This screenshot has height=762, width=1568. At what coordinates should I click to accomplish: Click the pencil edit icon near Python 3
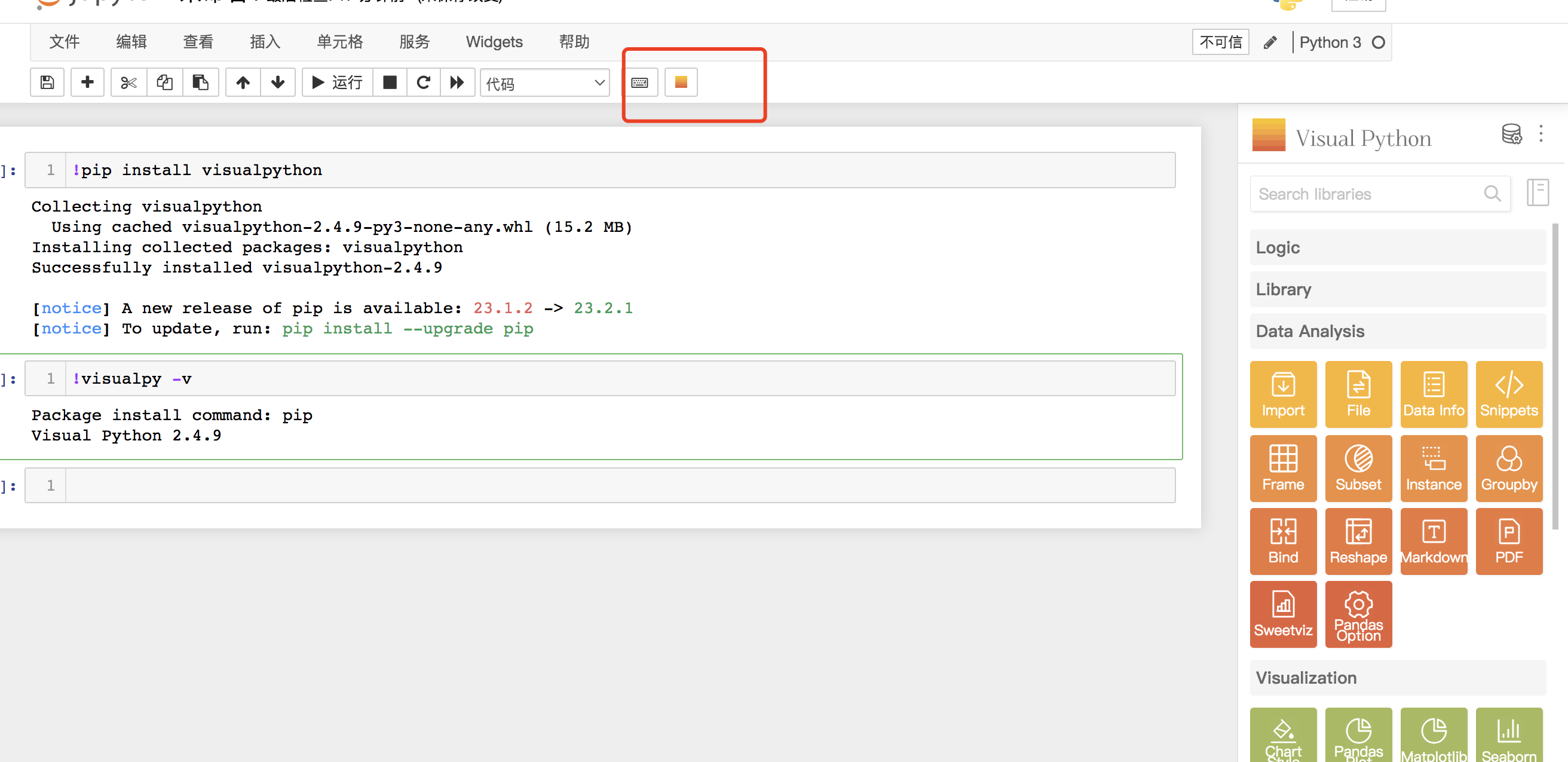pos(1270,42)
